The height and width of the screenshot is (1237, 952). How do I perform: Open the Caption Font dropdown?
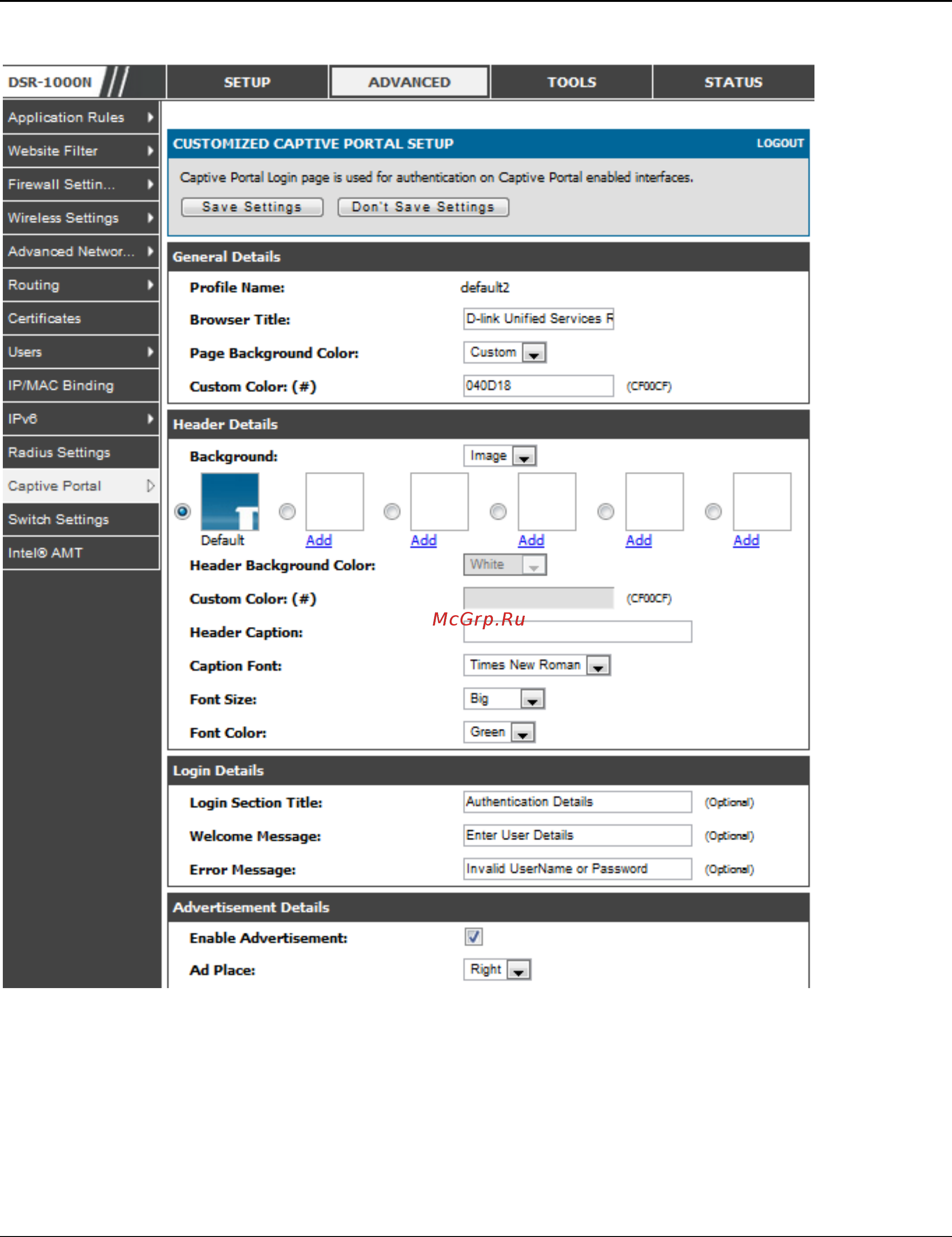click(x=537, y=665)
